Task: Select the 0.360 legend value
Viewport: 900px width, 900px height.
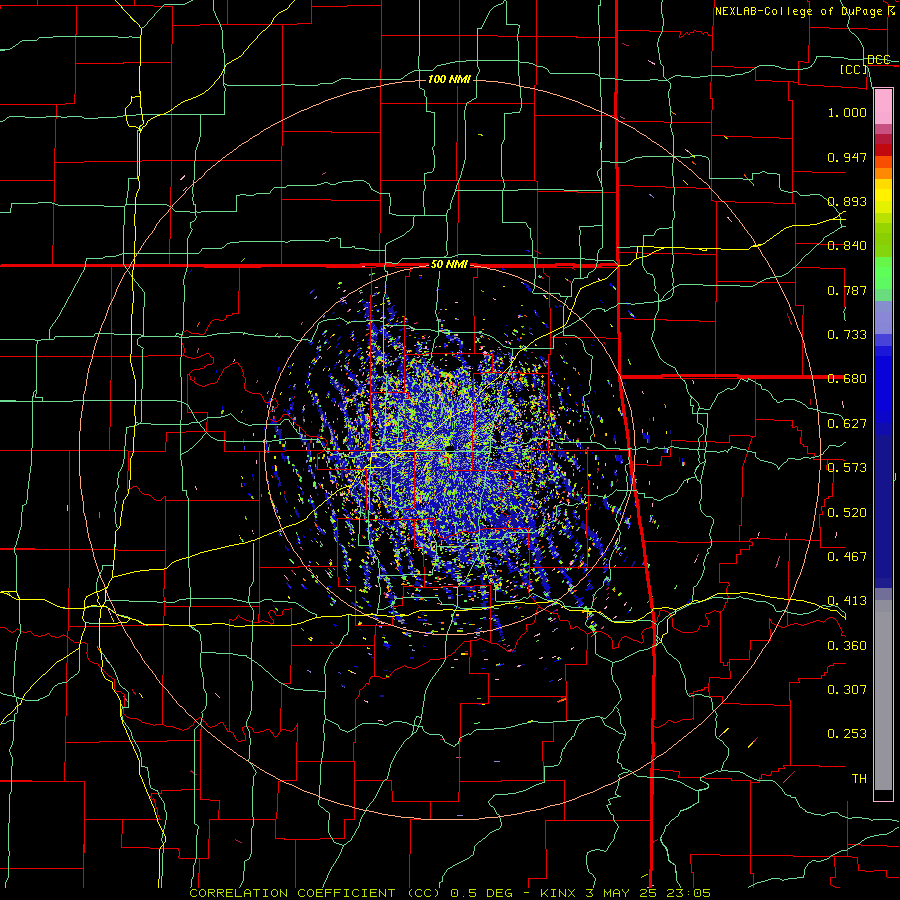Action: [x=847, y=646]
